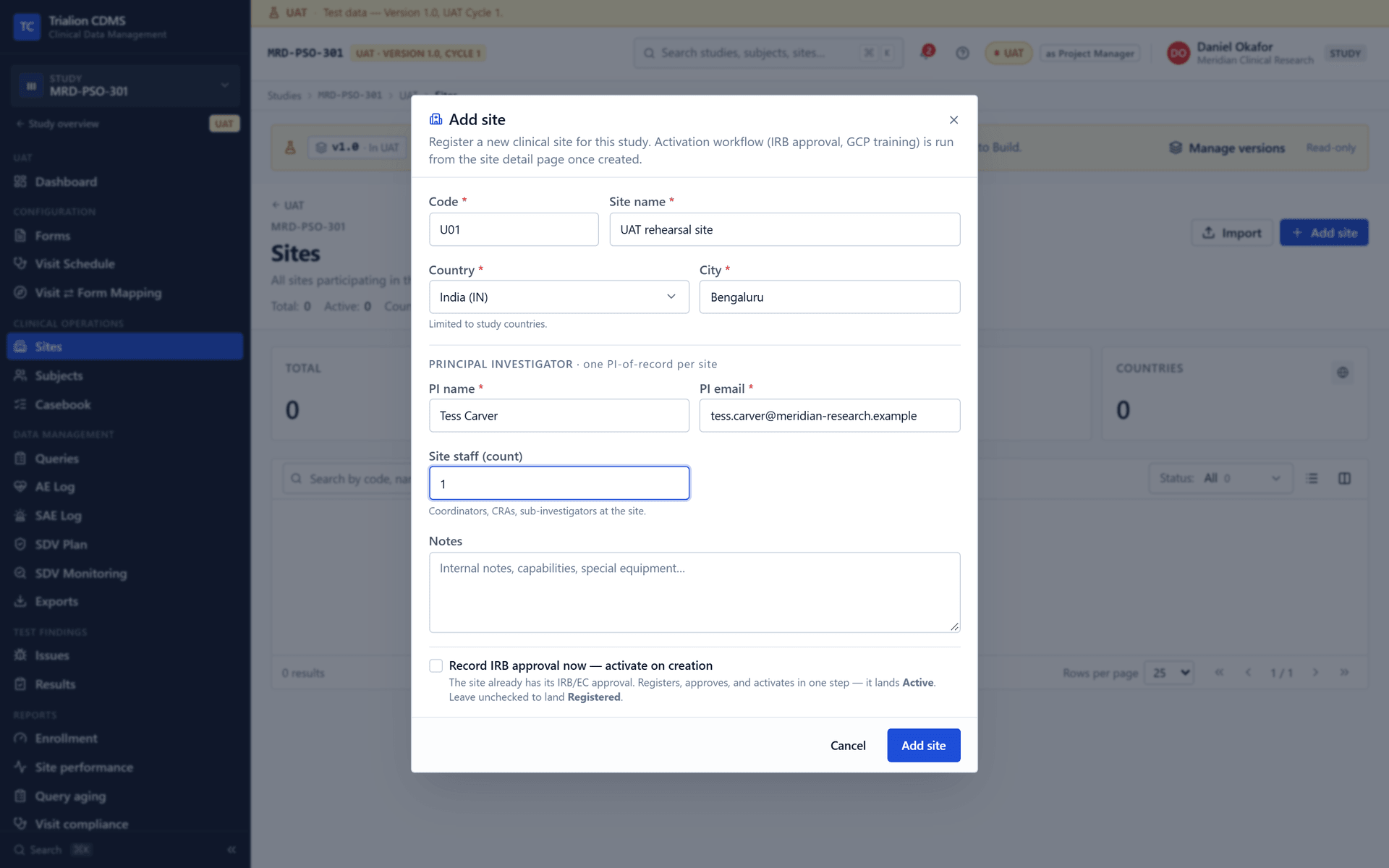
Task: Click Manage versions
Action: tap(1227, 148)
